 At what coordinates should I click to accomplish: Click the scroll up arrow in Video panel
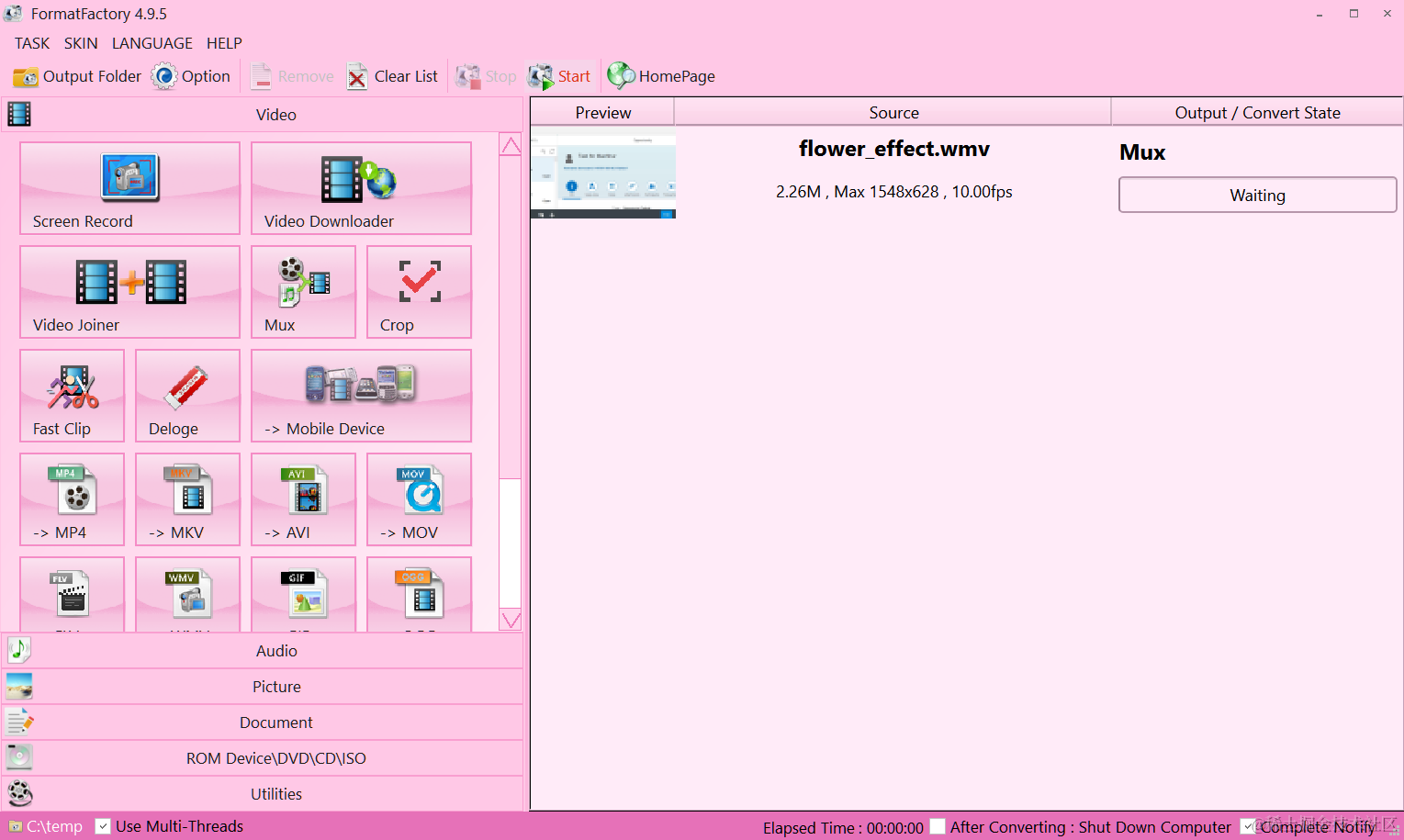[x=511, y=145]
